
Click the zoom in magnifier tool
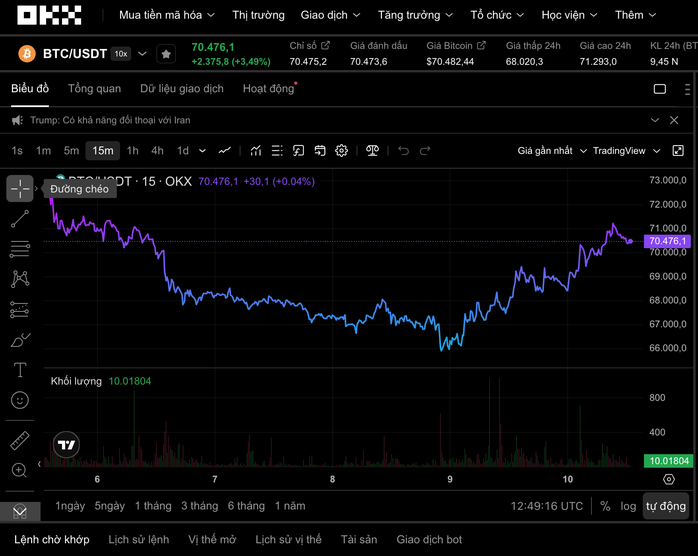point(20,470)
